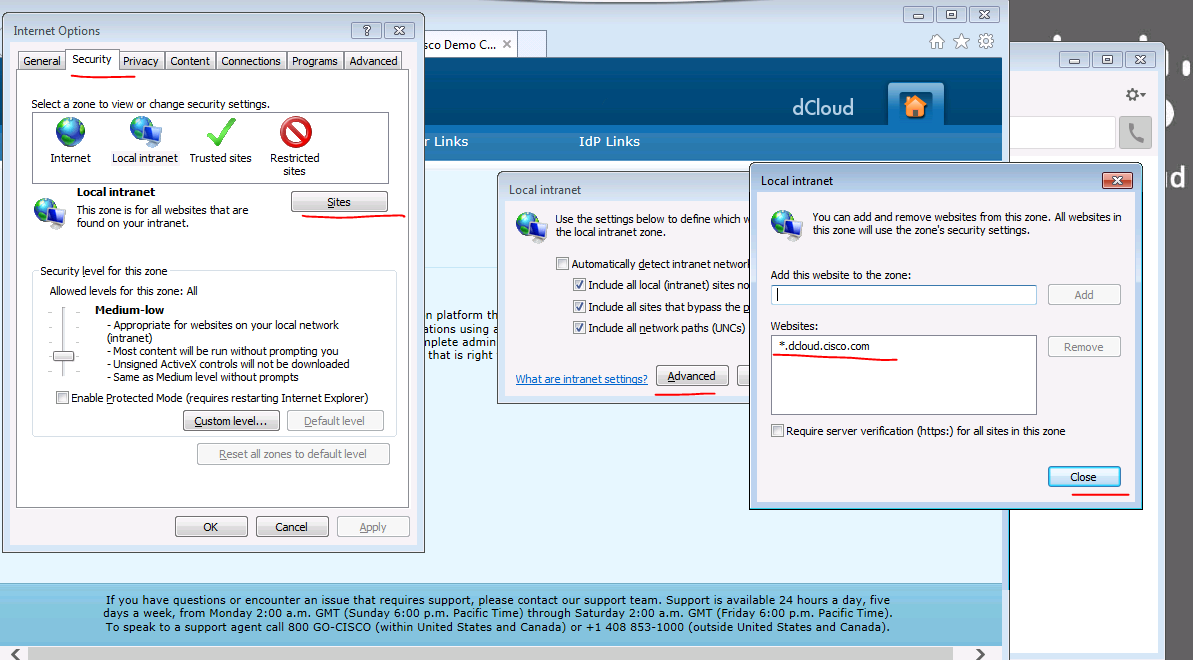Screen dimensions: 1193x660
Task: Select the Internet zone globe icon
Action: click(x=70, y=132)
